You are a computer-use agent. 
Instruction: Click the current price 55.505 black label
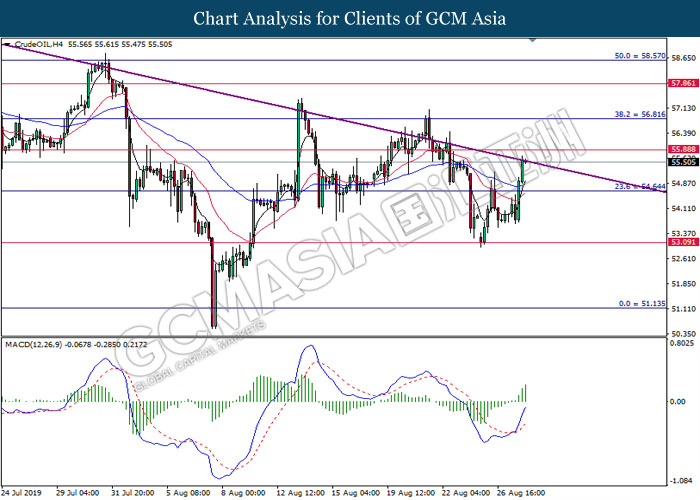(x=683, y=162)
